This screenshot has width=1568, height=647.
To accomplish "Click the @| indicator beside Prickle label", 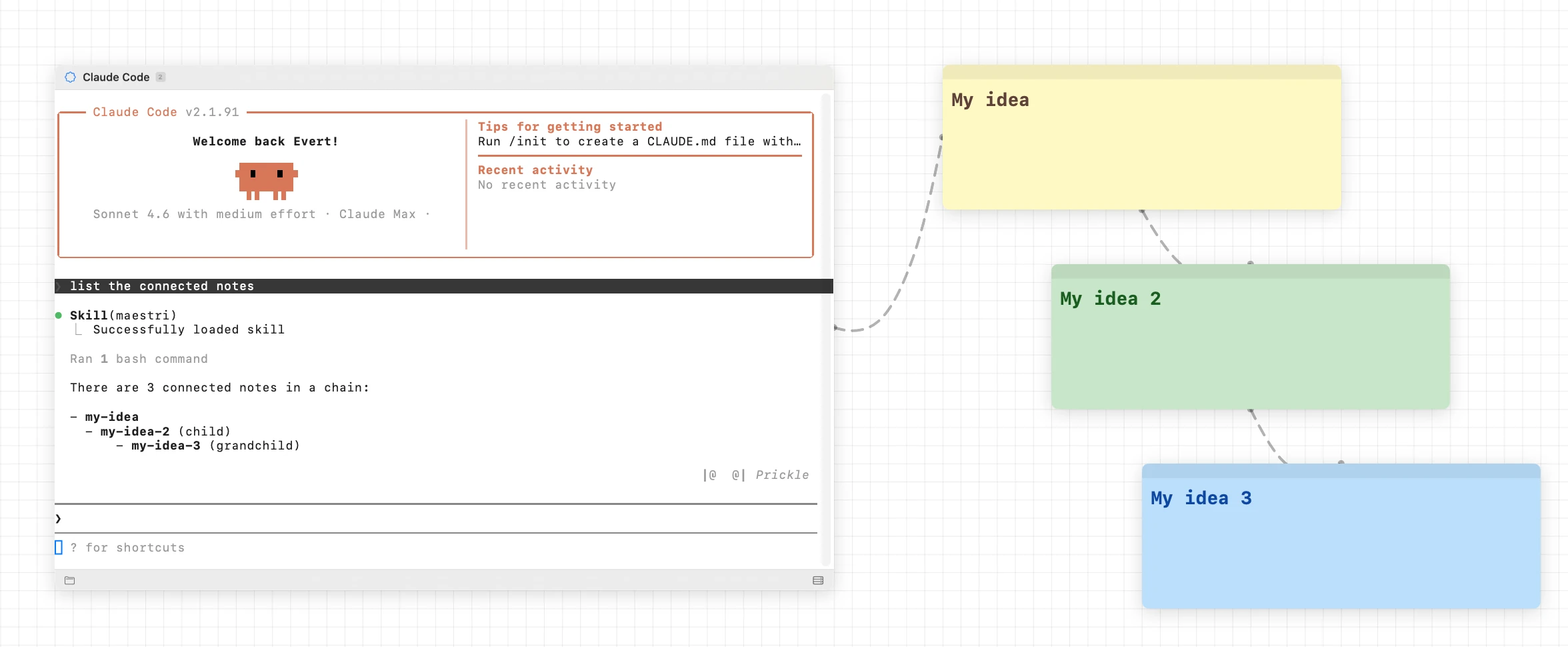I will (x=737, y=475).
